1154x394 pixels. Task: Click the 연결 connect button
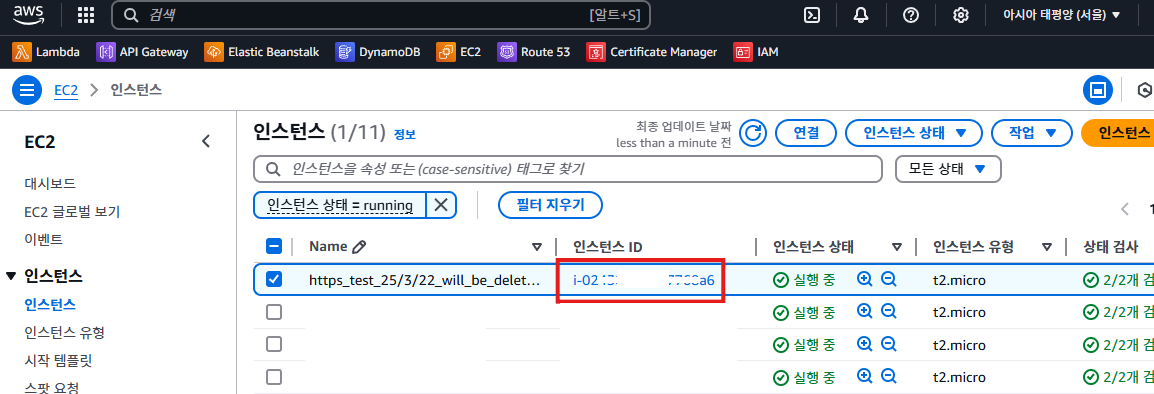tap(807, 133)
